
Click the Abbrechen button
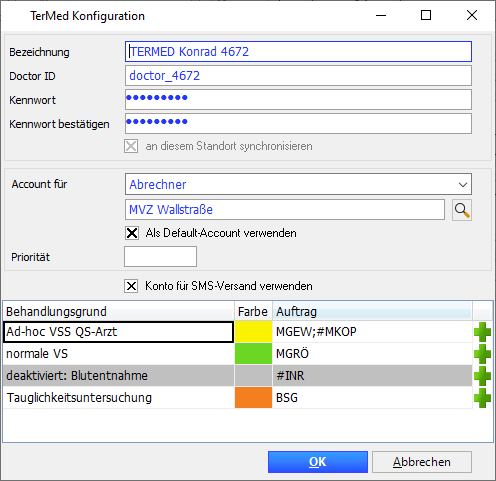[422, 462]
